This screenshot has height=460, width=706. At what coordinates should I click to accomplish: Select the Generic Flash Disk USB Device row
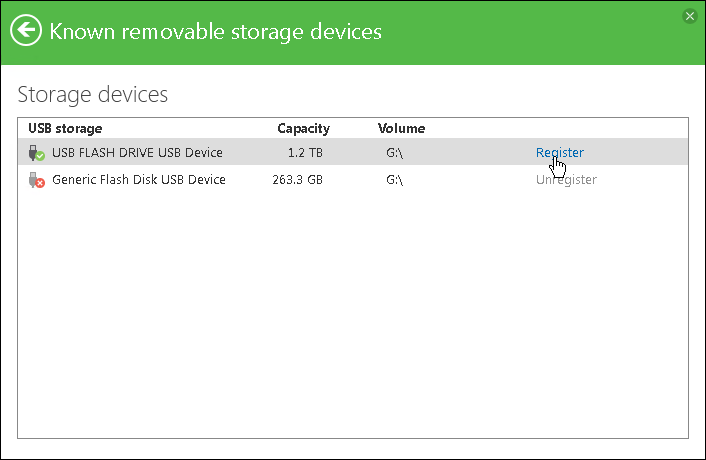[139, 180]
